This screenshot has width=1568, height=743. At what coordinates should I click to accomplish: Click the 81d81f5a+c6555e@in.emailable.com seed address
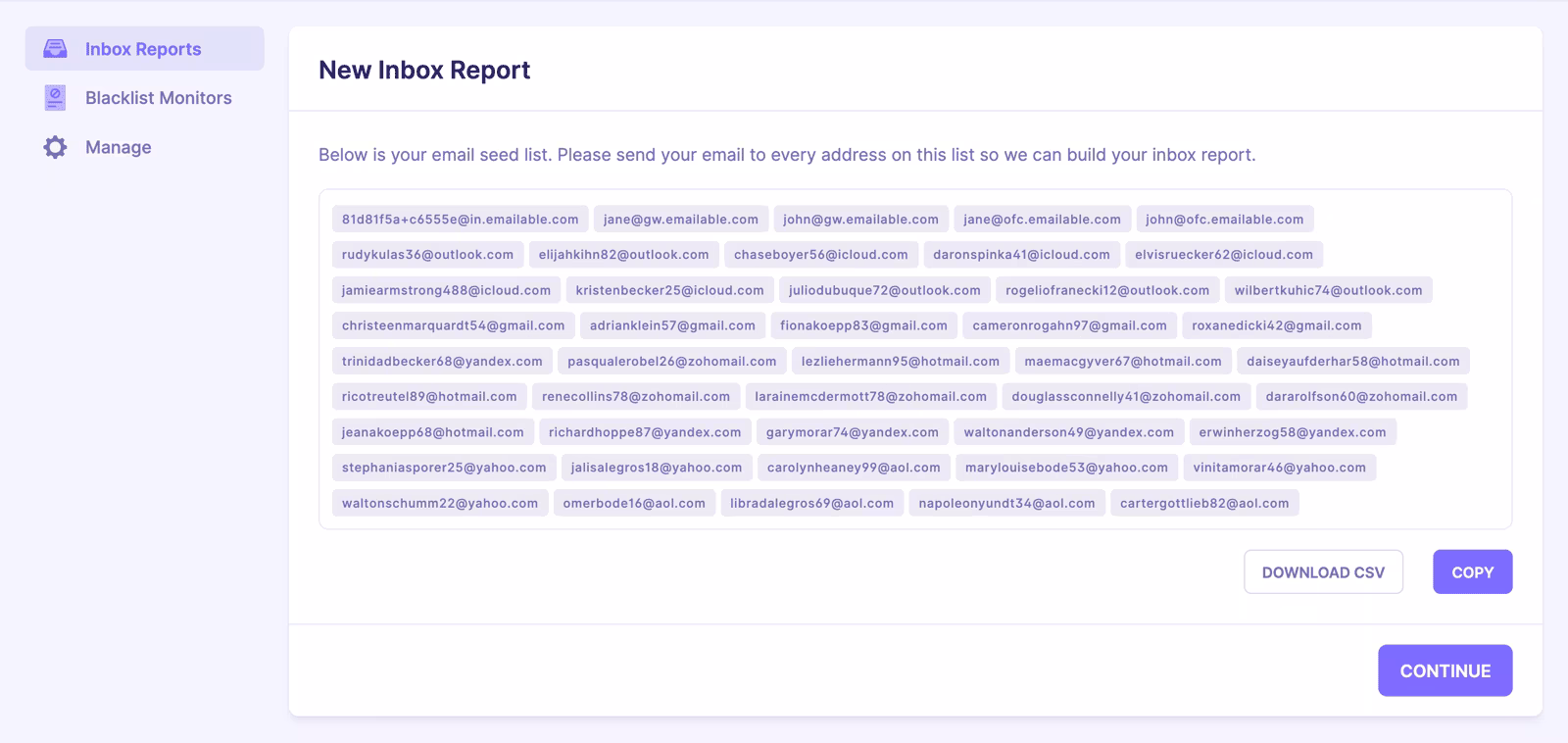[460, 220]
